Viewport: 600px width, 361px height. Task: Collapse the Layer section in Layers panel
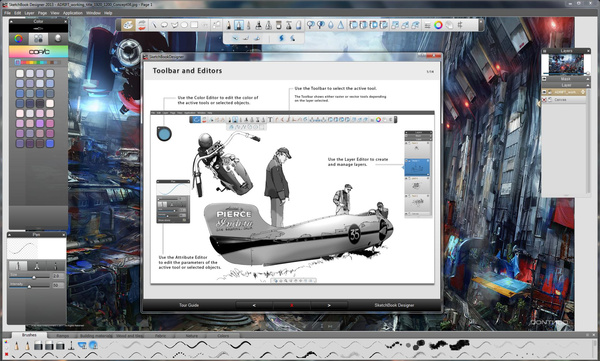click(588, 85)
